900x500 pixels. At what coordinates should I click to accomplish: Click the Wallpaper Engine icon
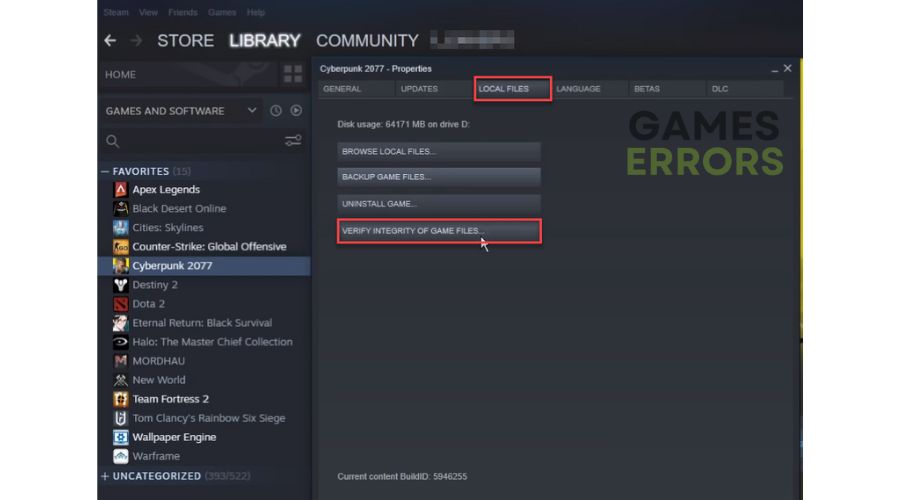click(x=121, y=437)
